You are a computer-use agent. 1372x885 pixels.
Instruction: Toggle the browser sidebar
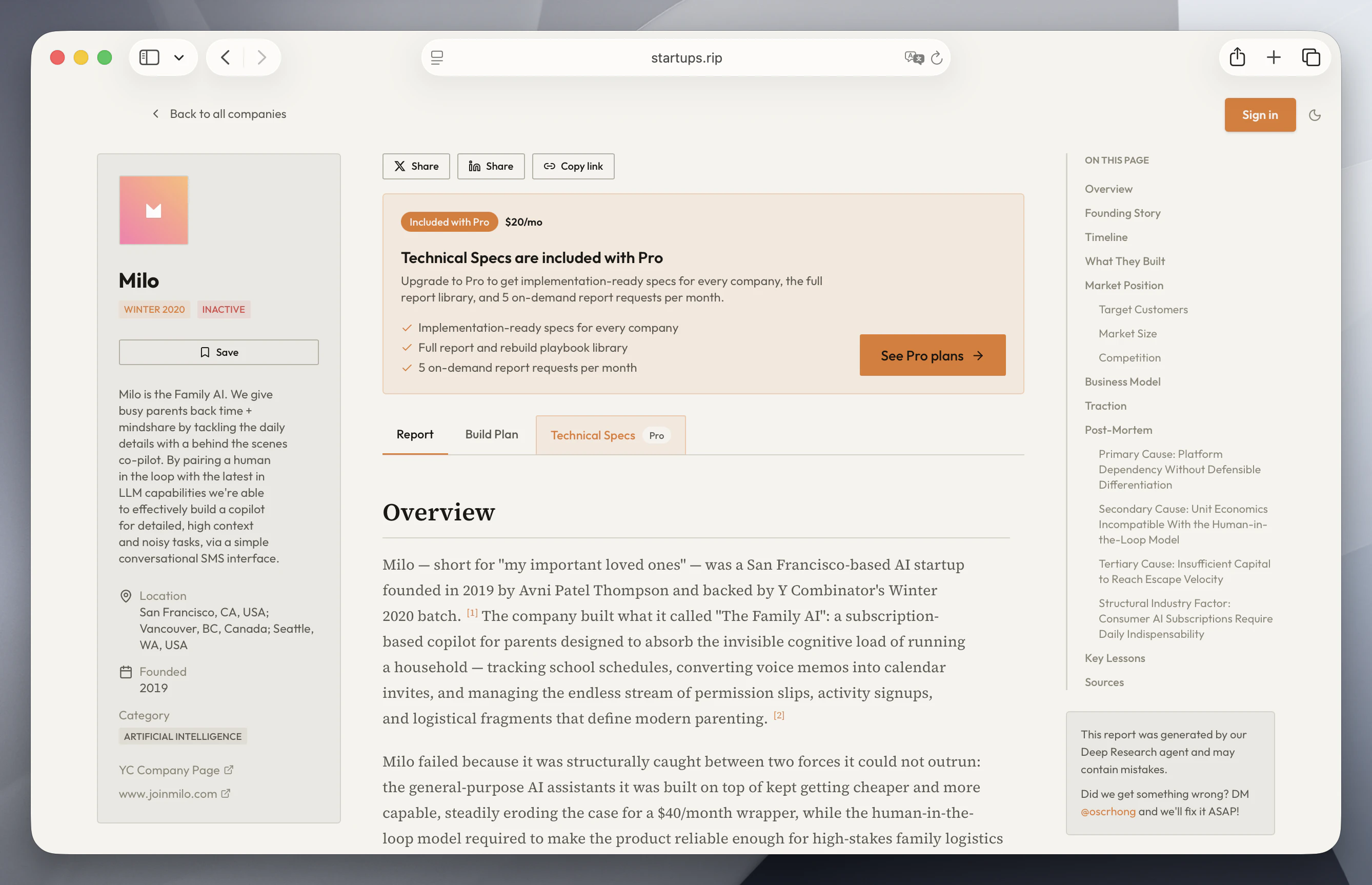click(x=149, y=57)
